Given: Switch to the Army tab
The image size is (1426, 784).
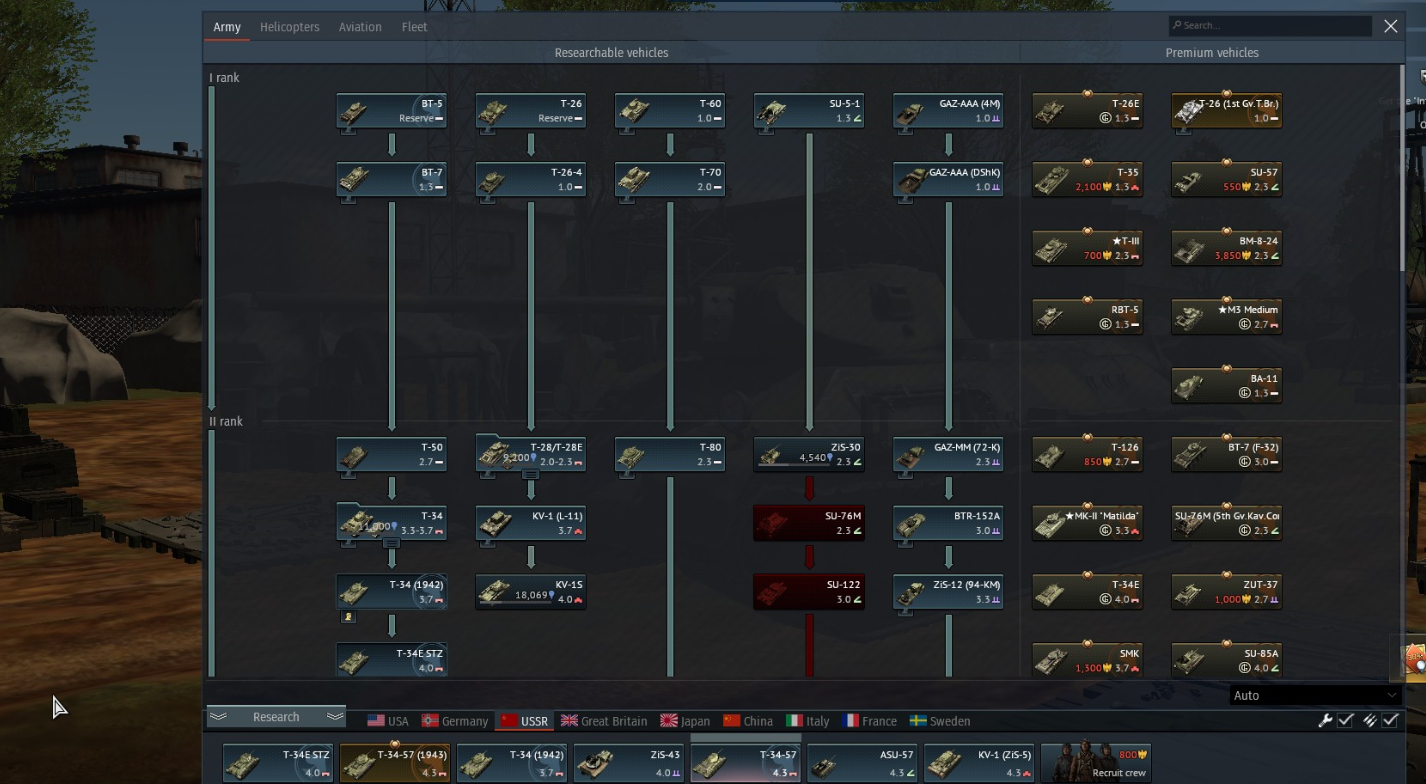Looking at the screenshot, I should pos(227,27).
